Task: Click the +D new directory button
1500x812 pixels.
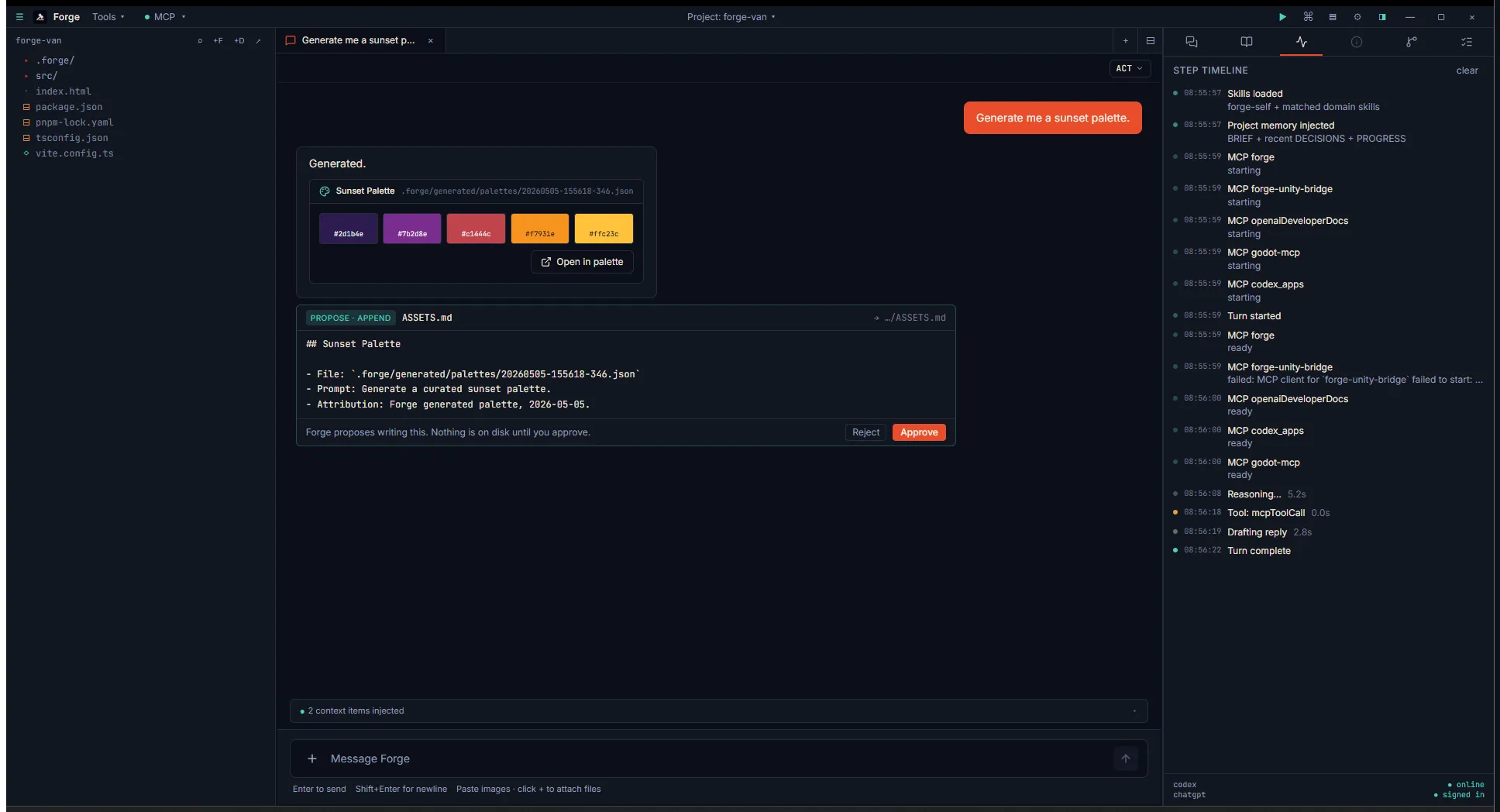Action: click(x=239, y=40)
